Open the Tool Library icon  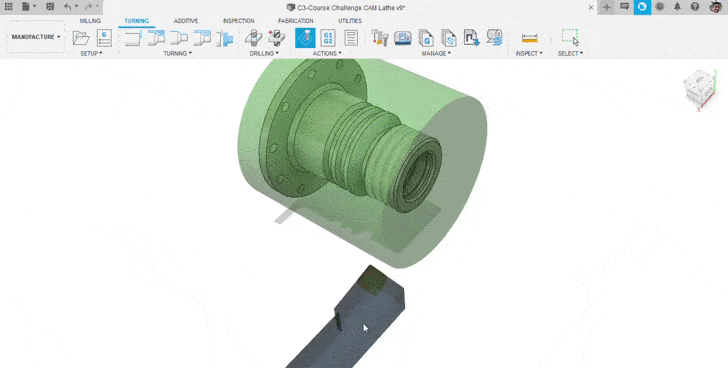pos(380,38)
